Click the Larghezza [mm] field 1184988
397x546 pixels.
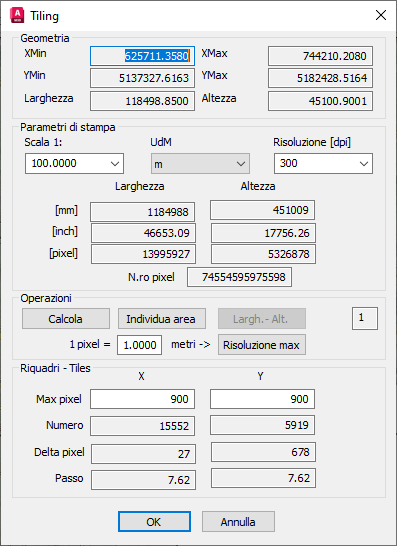(142, 212)
